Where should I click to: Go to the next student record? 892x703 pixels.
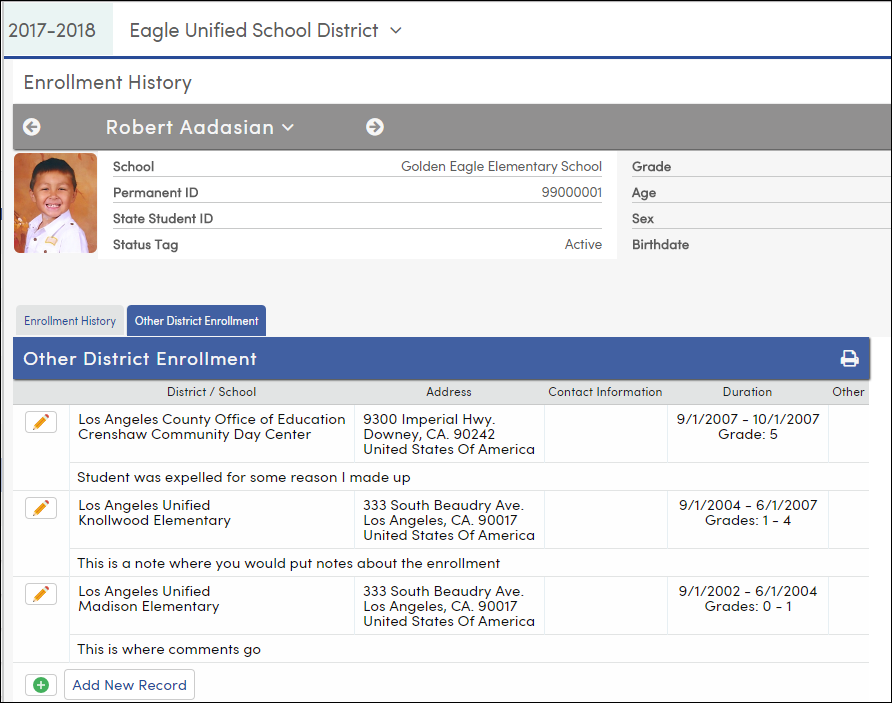[x=375, y=127]
